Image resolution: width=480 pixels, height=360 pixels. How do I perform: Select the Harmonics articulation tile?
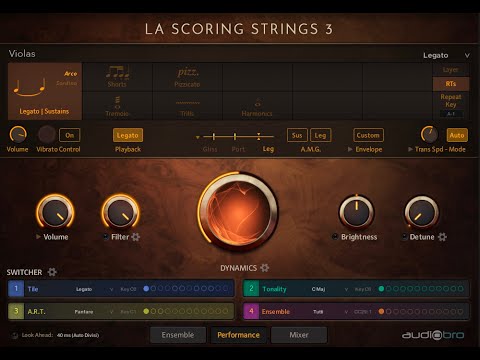click(x=257, y=106)
